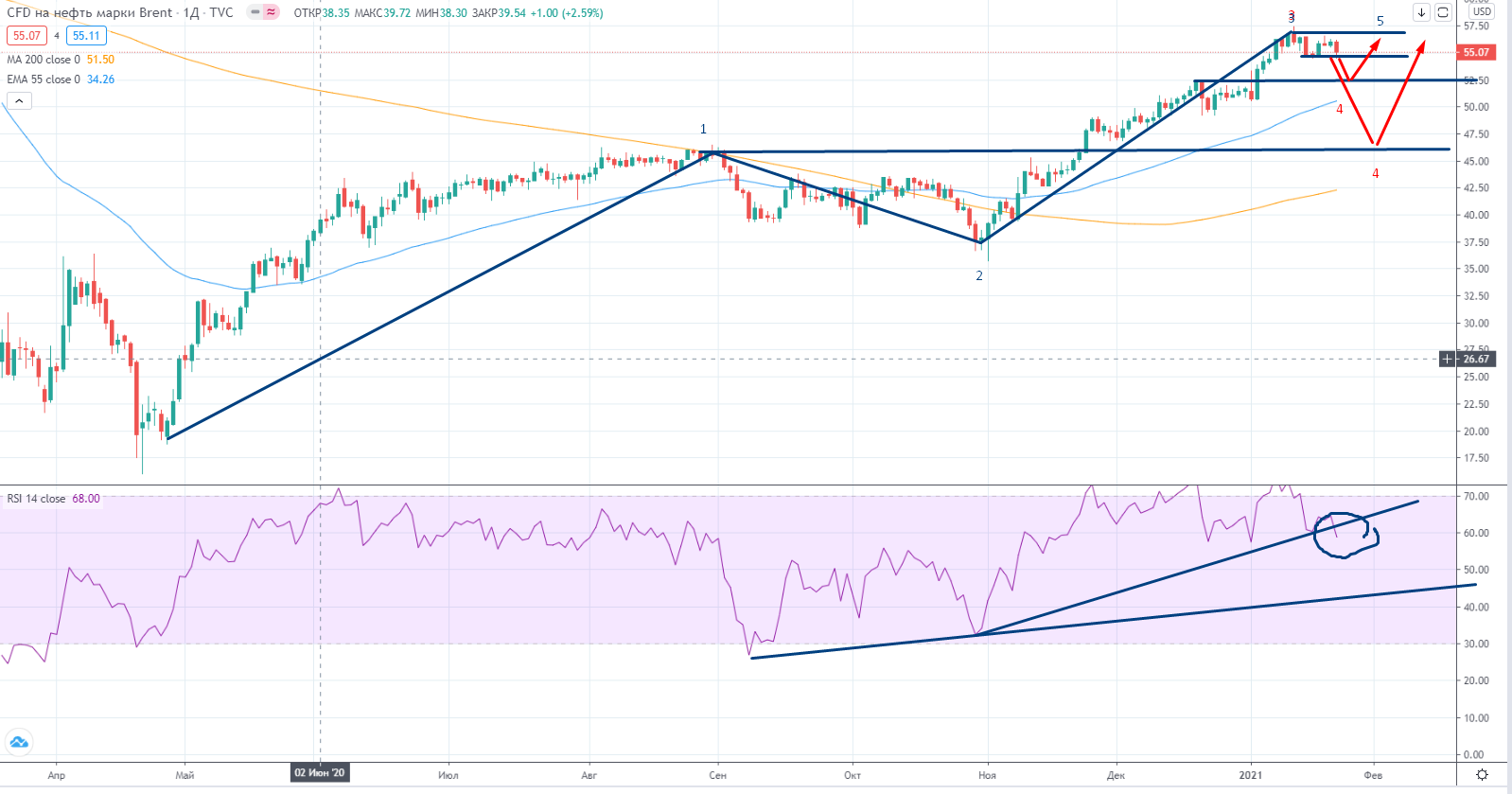The width and height of the screenshot is (1512, 794).
Task: Click the gray dash data status icon
Action: [x=255, y=12]
